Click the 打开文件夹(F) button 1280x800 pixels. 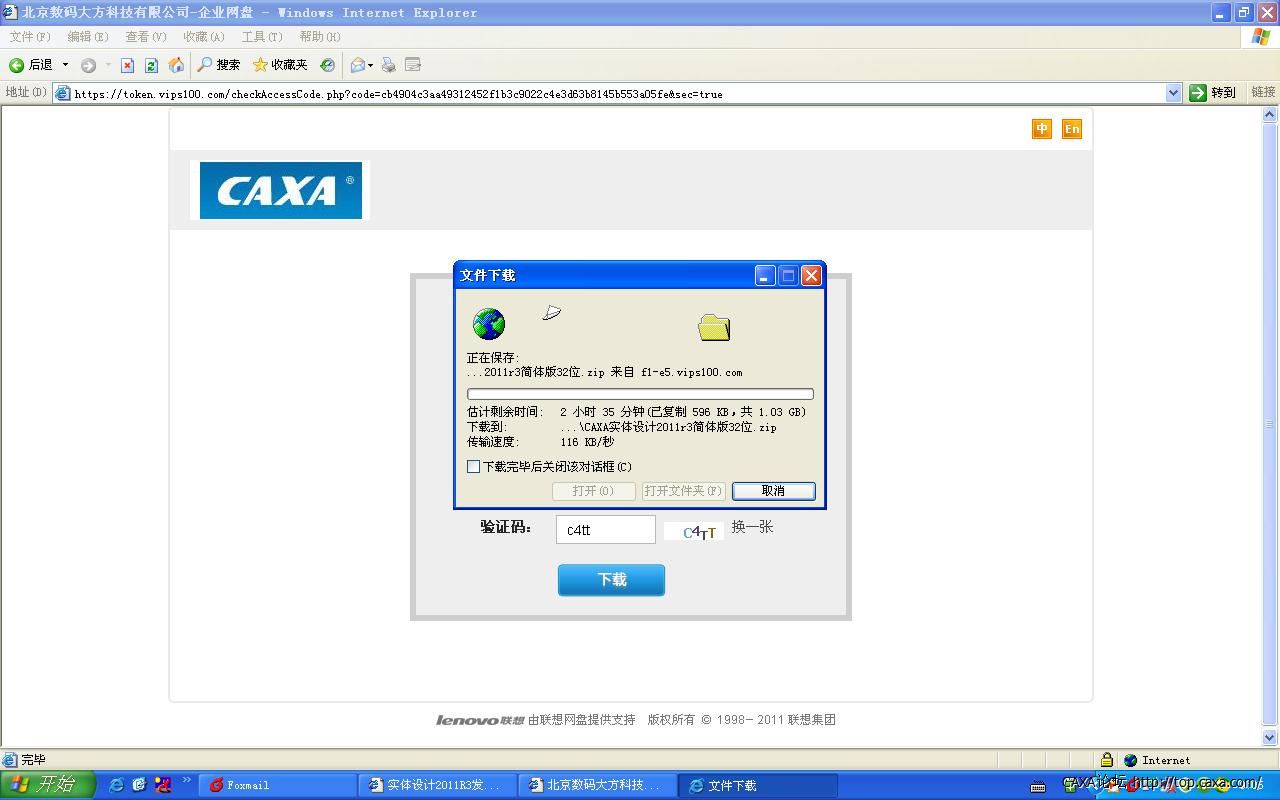tap(684, 491)
